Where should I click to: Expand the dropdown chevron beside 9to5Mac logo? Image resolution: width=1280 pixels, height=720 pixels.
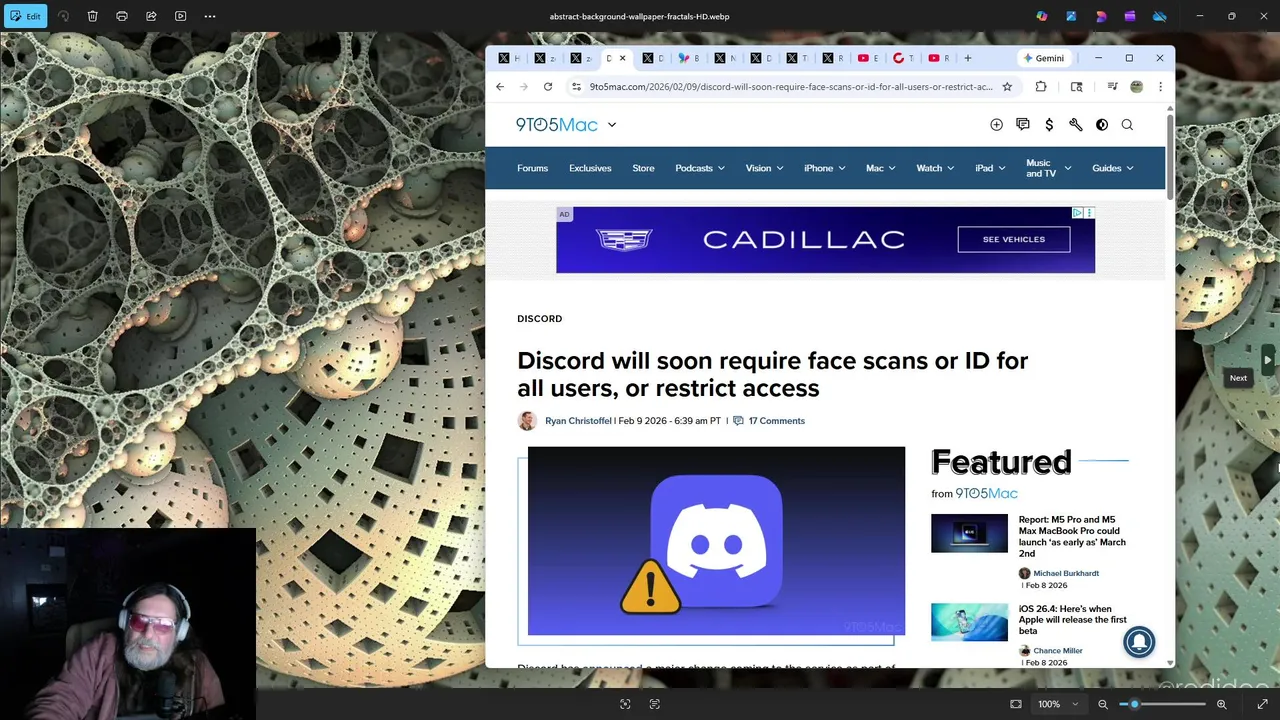click(x=612, y=125)
